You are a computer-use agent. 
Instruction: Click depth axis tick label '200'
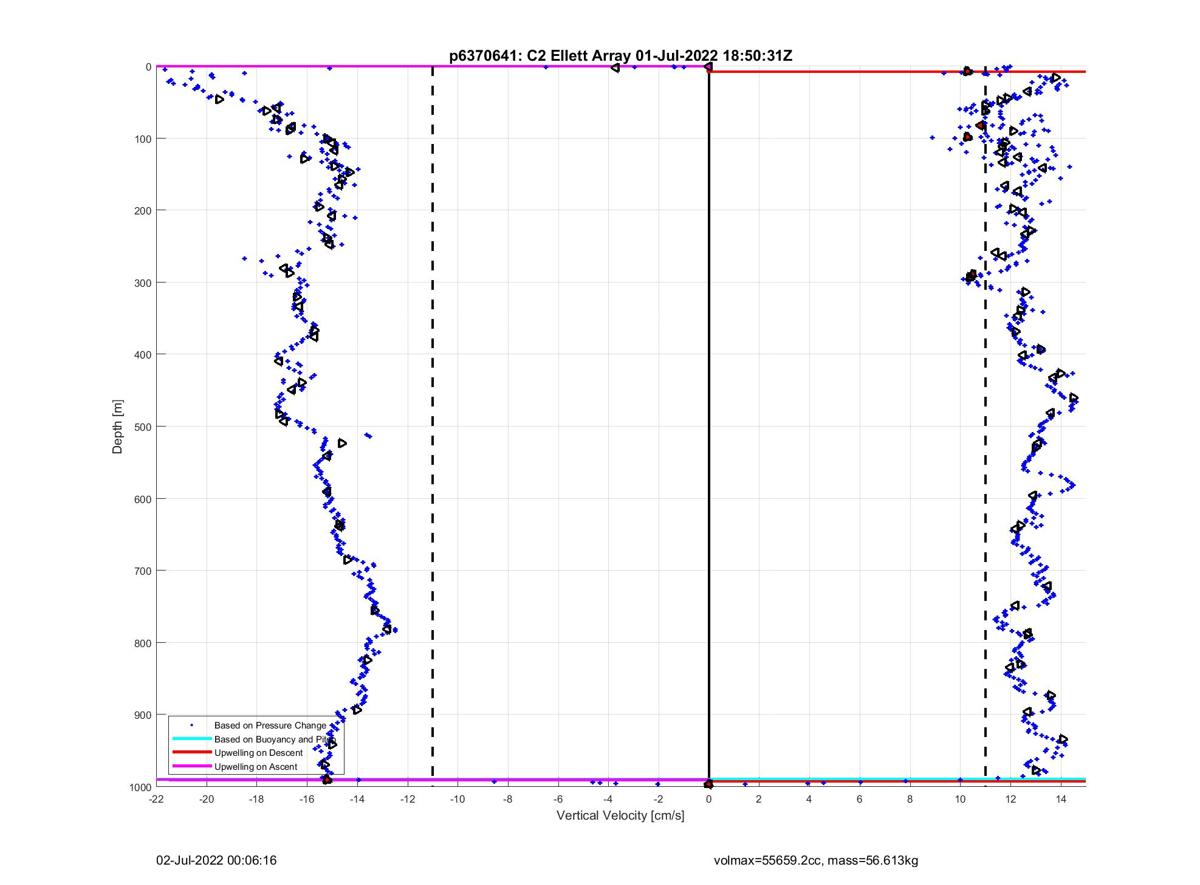[x=142, y=211]
